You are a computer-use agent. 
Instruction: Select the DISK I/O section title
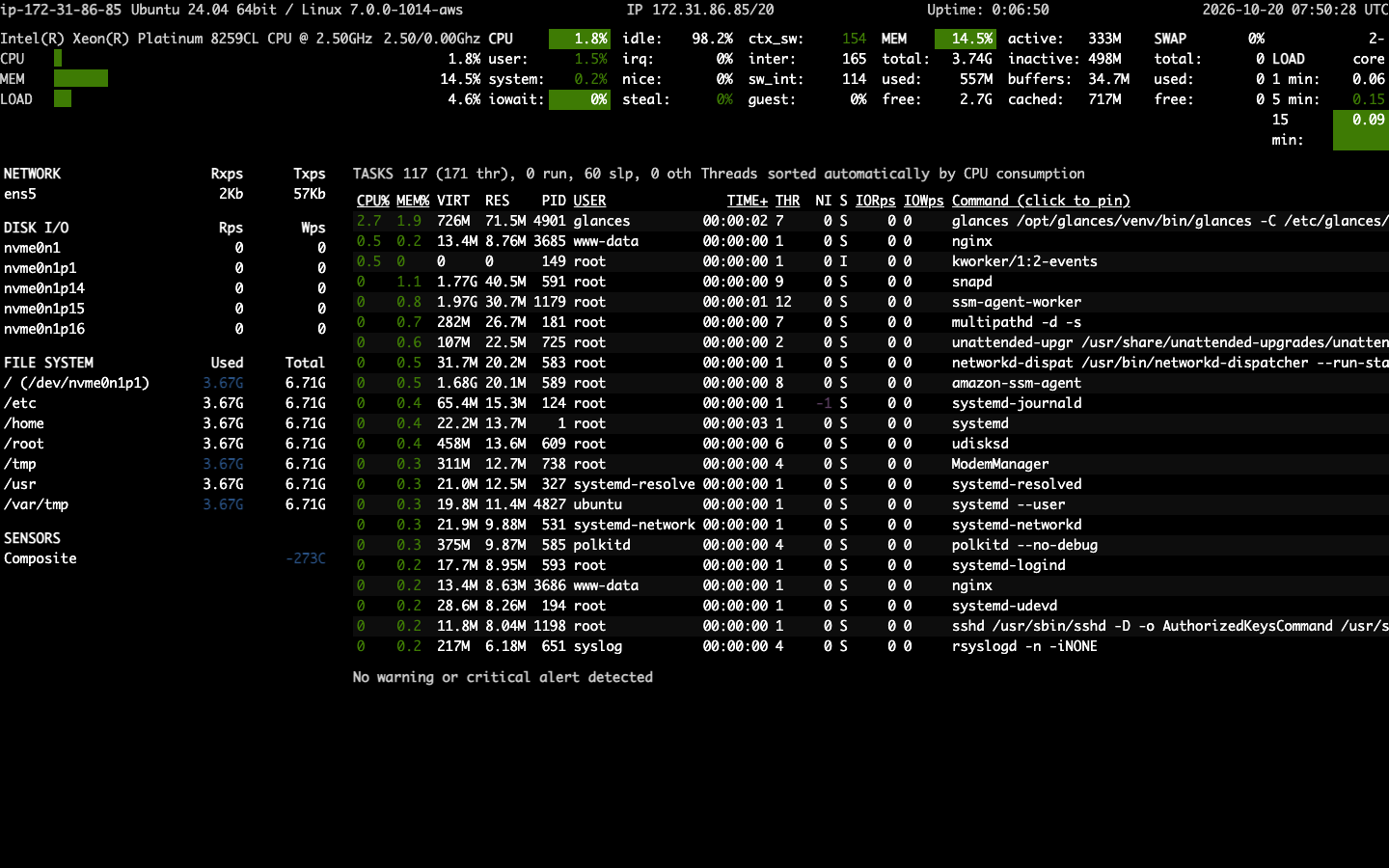click(36, 228)
